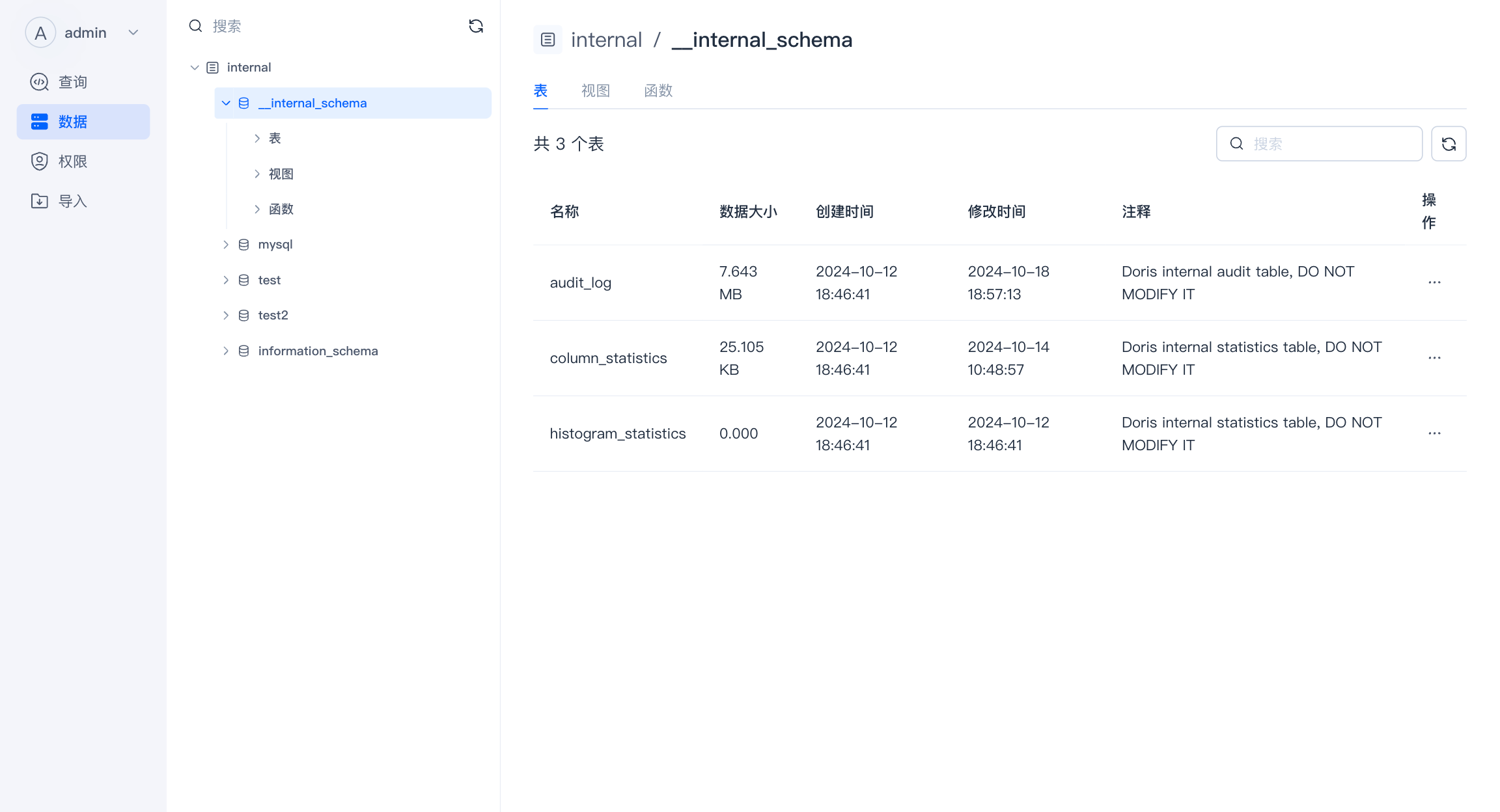Image resolution: width=1500 pixels, height=812 pixels.
Task: Collapse the __internal_schema tree node
Action: 226,103
